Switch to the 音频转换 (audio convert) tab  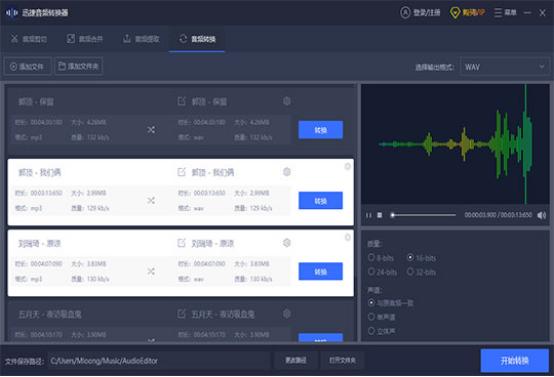[x=197, y=39]
